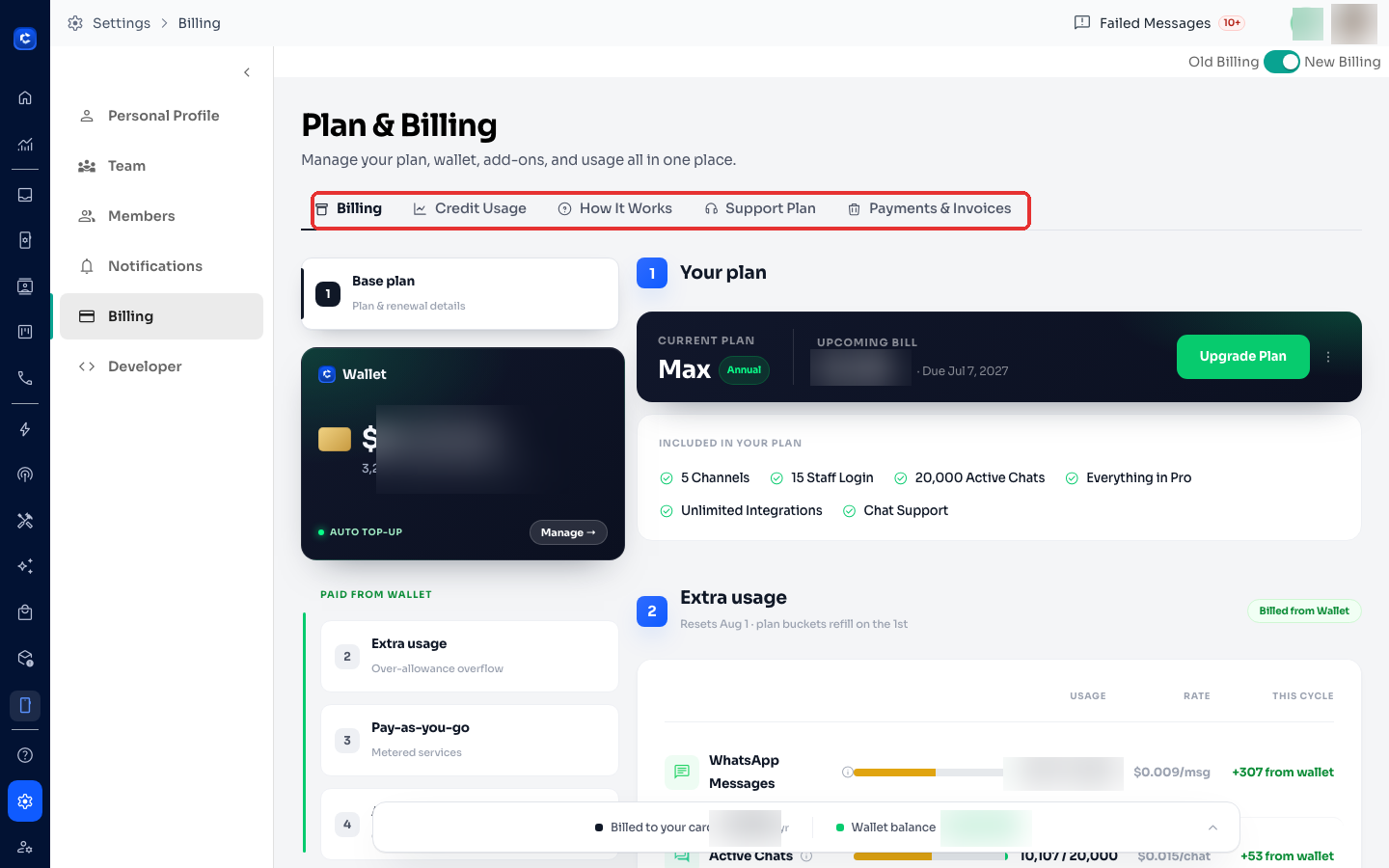Click '+307 from wallet' text
The image size is (1389, 868).
(x=1283, y=773)
